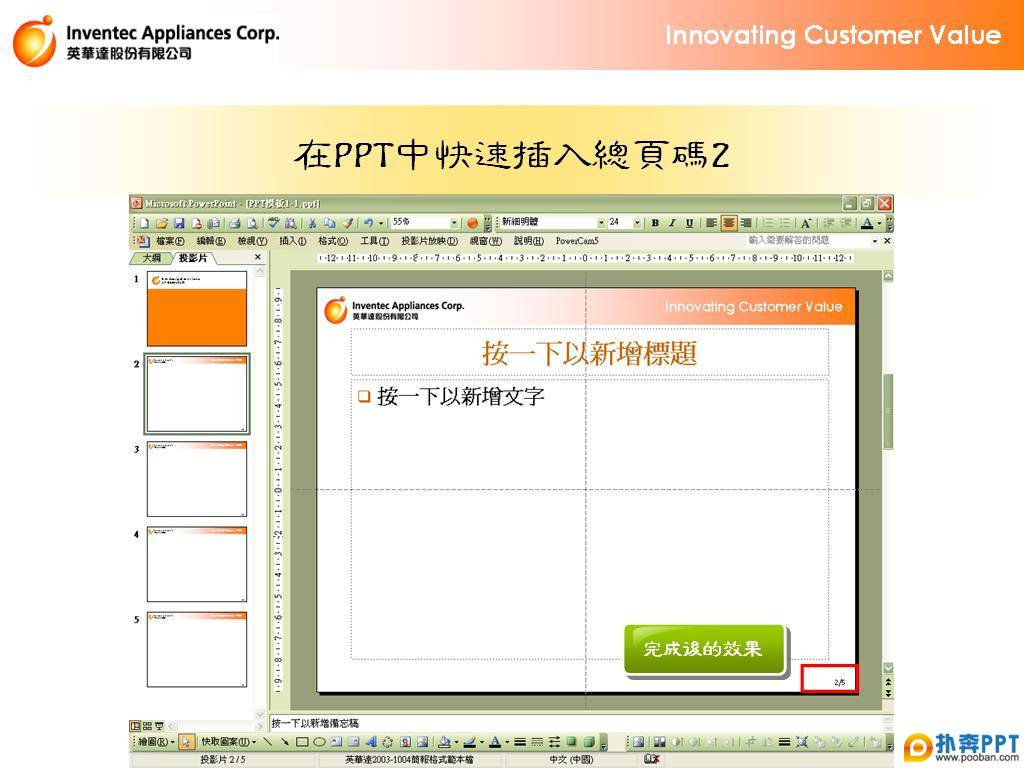Click the orange round PowerCam record icon
1024x768 pixels.
(473, 223)
